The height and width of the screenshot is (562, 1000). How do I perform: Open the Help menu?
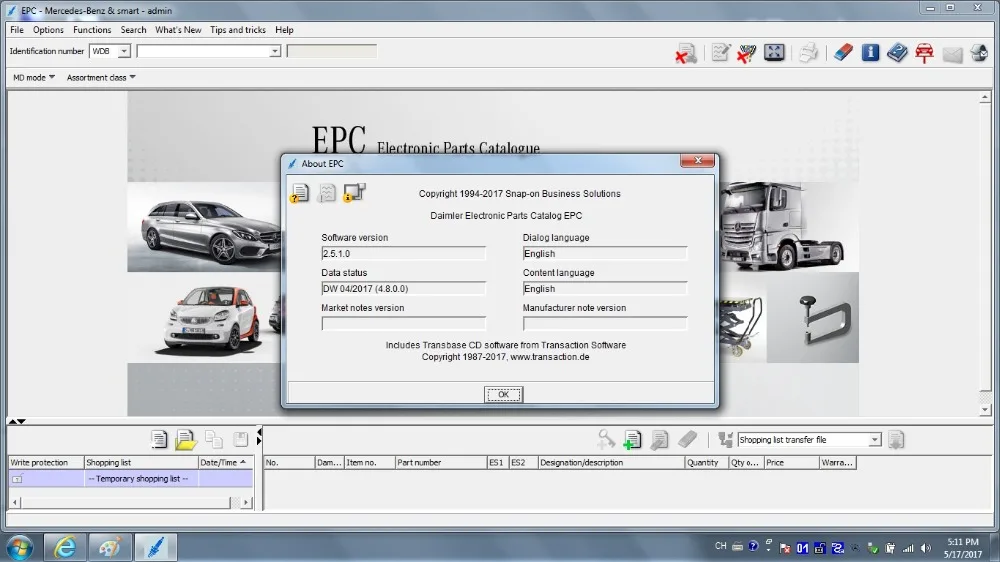(284, 30)
